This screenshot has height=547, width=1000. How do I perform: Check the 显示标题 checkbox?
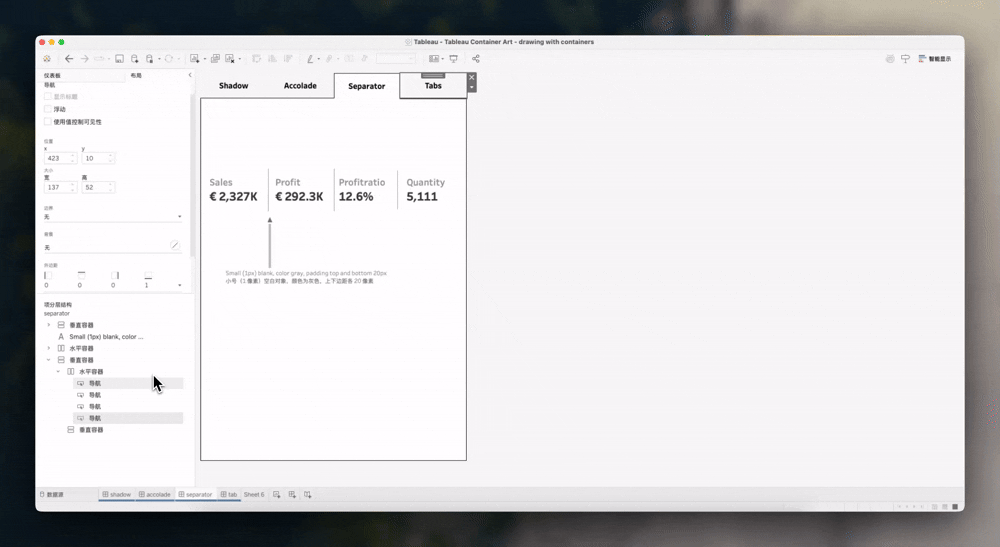coord(48,97)
